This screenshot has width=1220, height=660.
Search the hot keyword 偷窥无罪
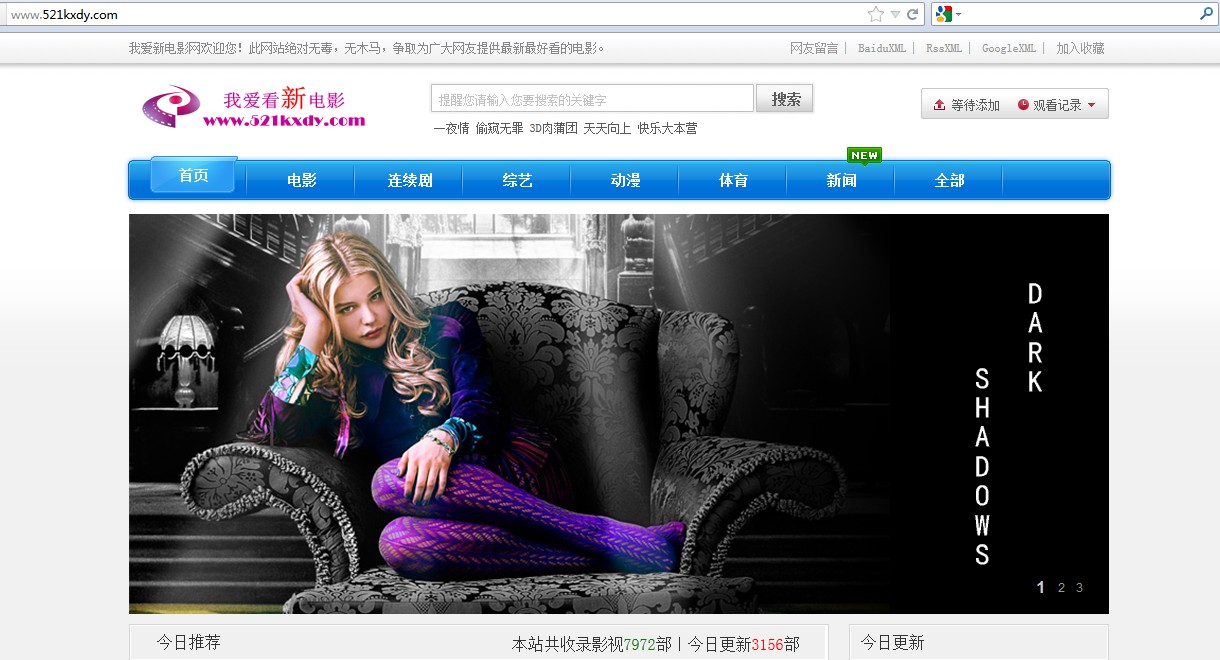499,128
